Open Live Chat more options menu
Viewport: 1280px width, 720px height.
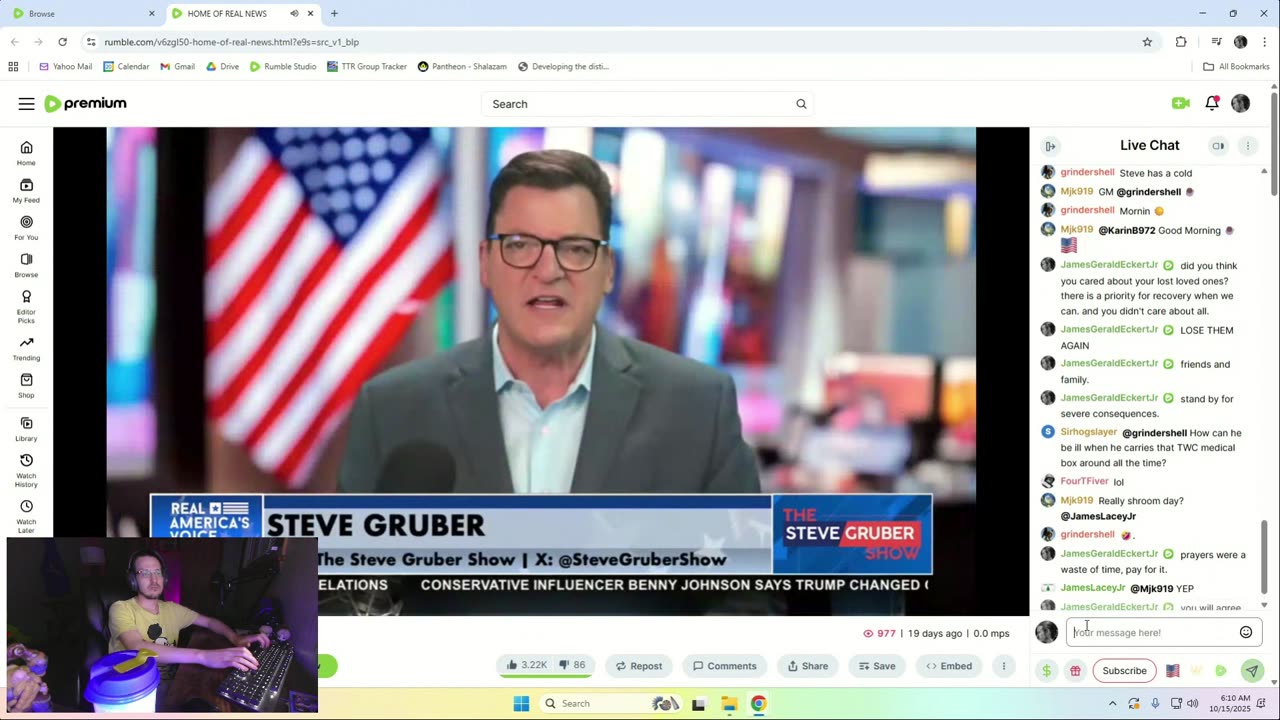pyautogui.click(x=1248, y=146)
